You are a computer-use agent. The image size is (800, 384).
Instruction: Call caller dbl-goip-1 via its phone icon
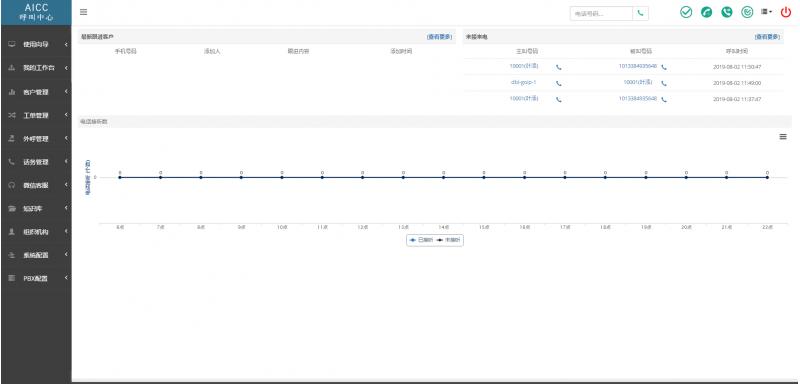(559, 83)
